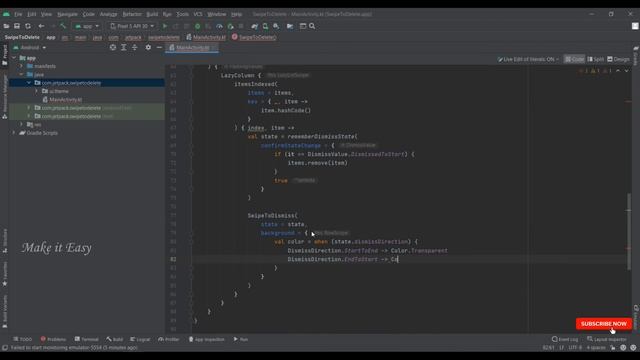
Task: Open the AVD Manager icon
Action: click(x=265, y=26)
